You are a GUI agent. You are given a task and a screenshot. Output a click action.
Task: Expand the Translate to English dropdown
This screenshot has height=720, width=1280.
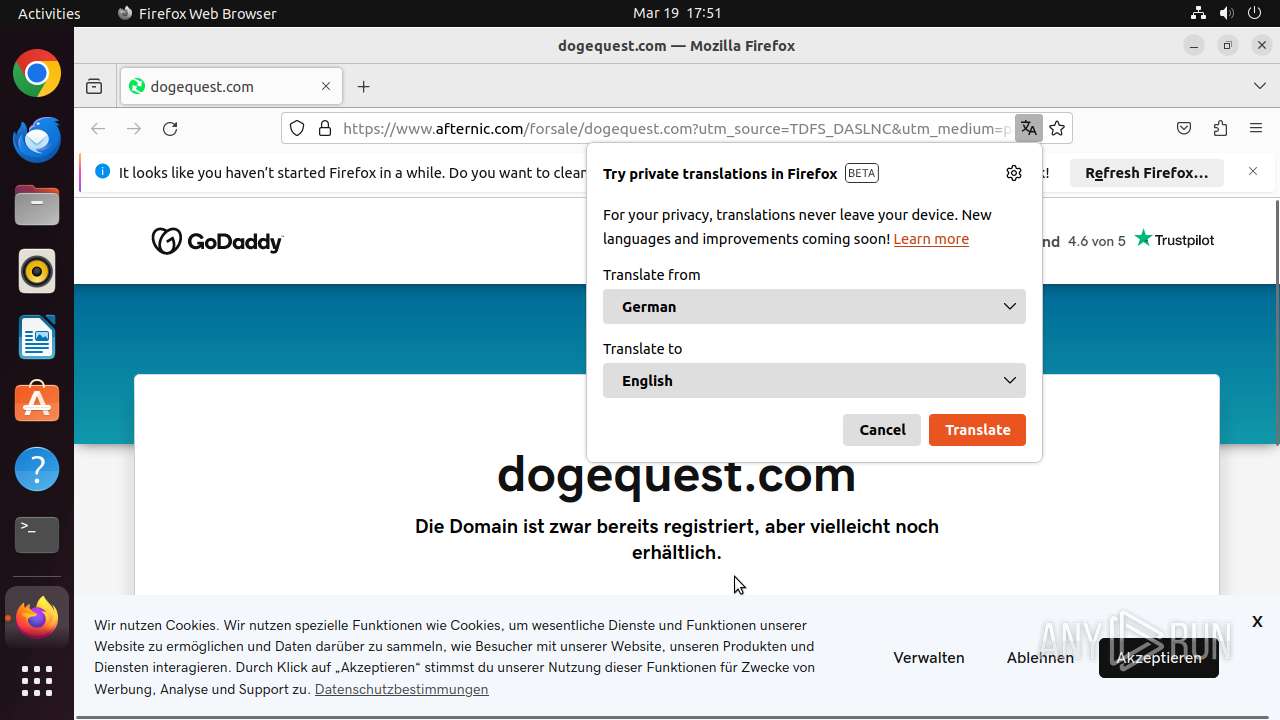814,381
